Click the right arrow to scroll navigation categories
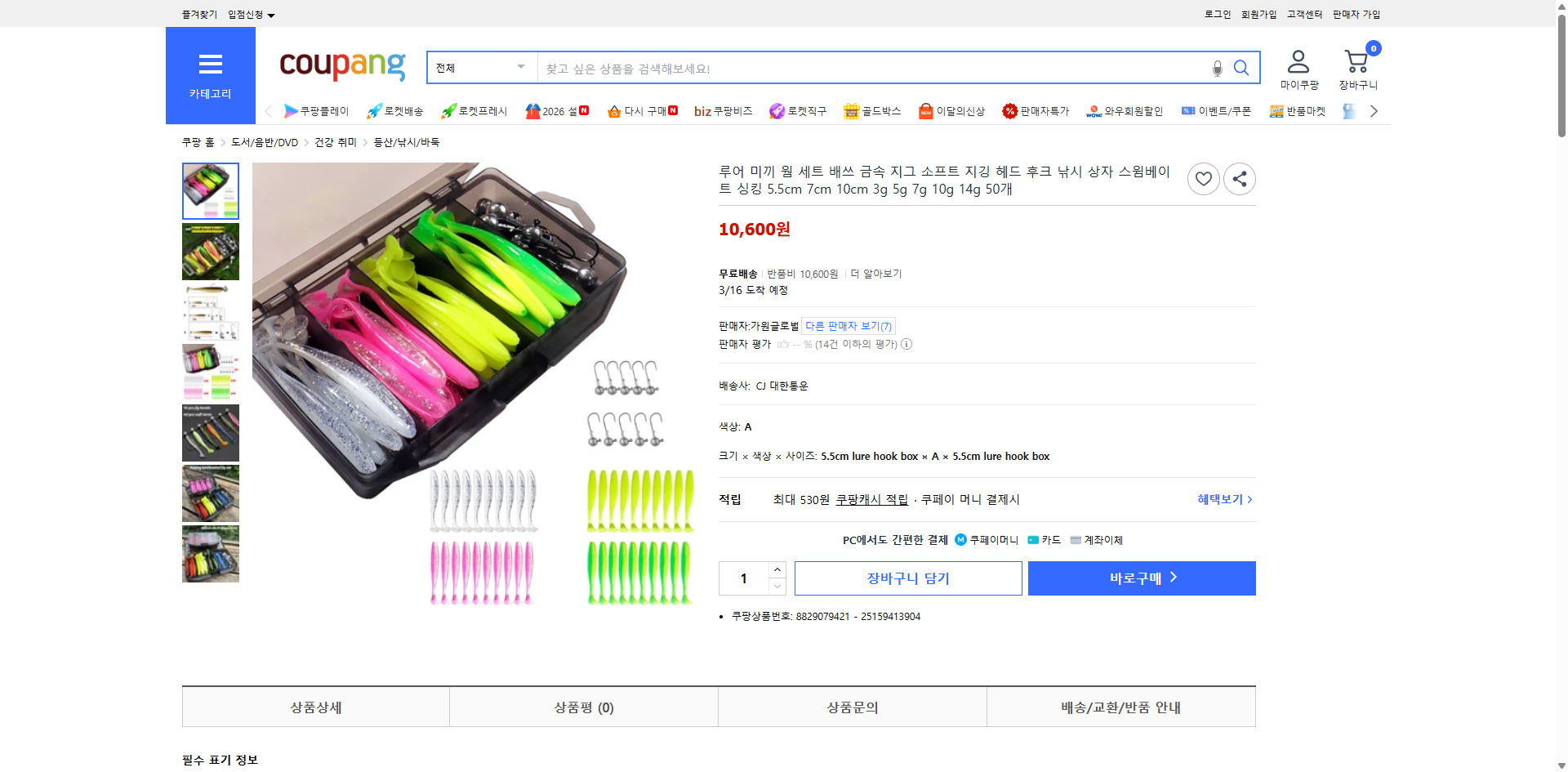The width and height of the screenshot is (1568, 772). [1374, 110]
